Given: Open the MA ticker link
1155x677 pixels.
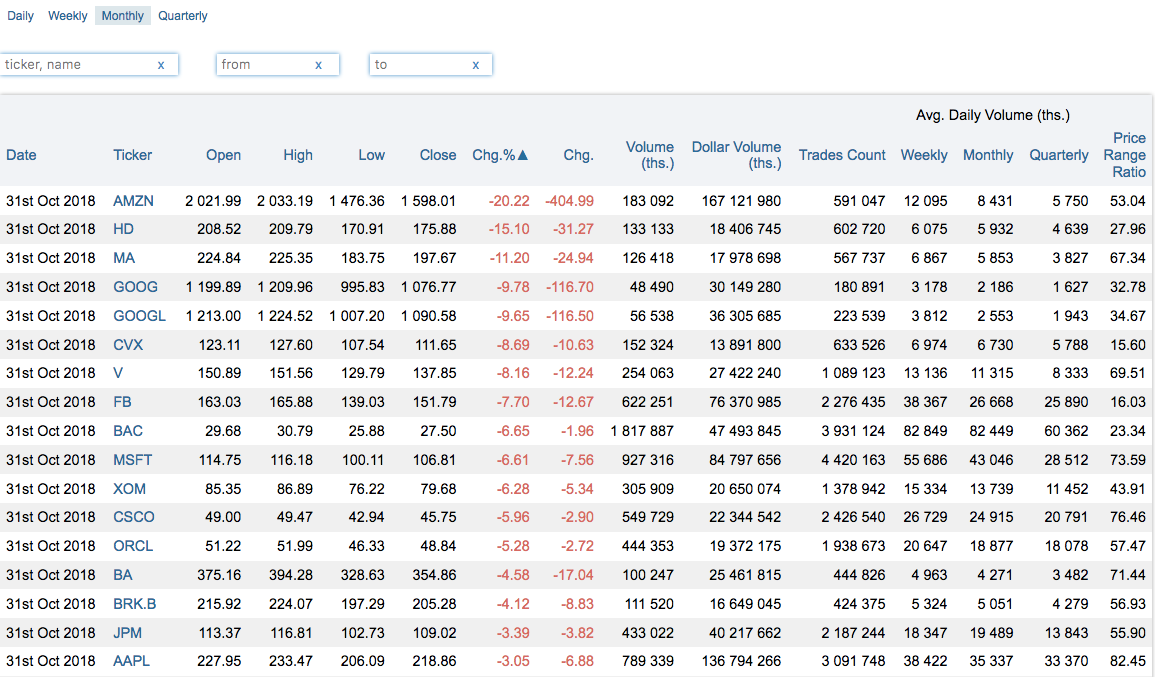Looking at the screenshot, I should pyautogui.click(x=124, y=258).
